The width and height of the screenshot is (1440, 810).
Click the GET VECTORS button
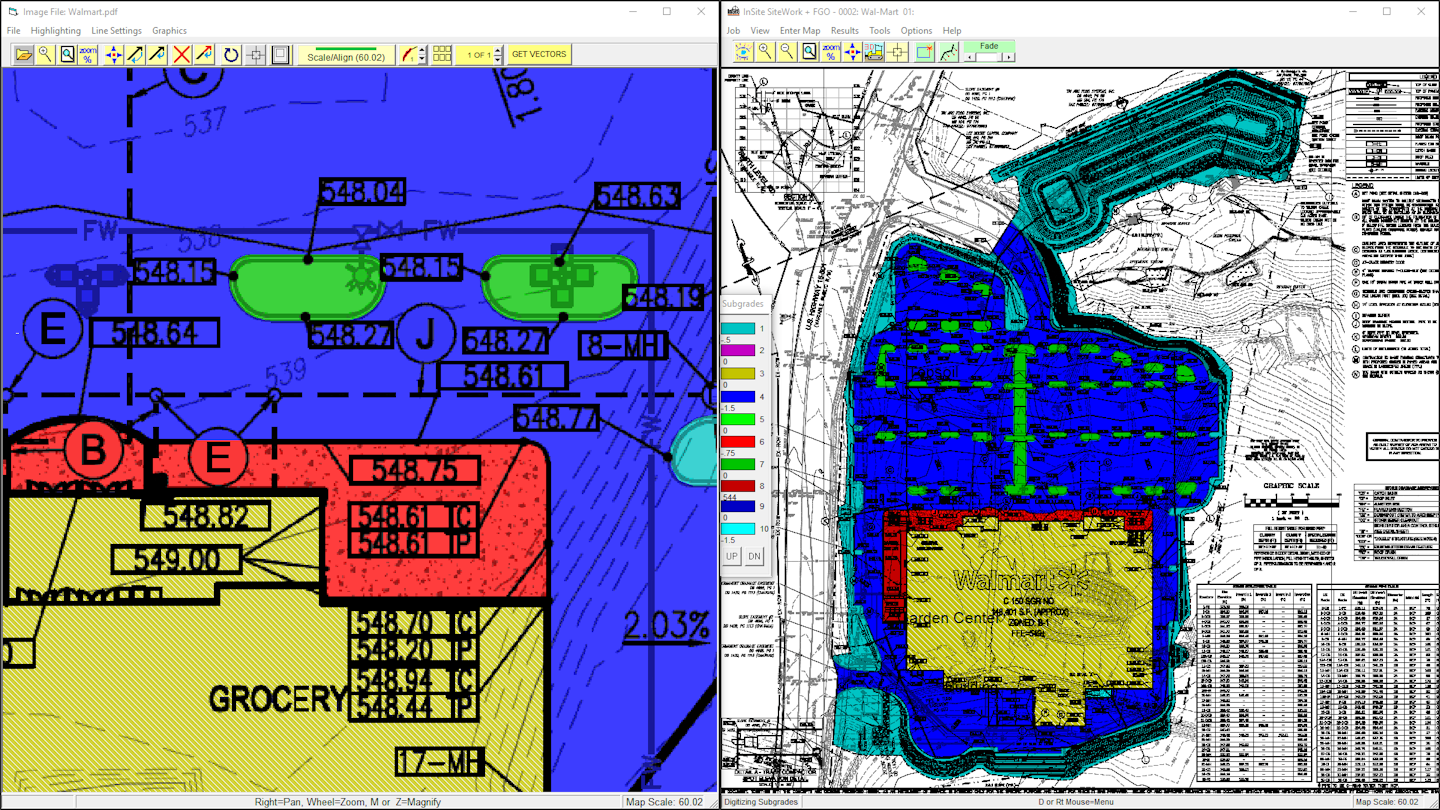pyautogui.click(x=539, y=55)
